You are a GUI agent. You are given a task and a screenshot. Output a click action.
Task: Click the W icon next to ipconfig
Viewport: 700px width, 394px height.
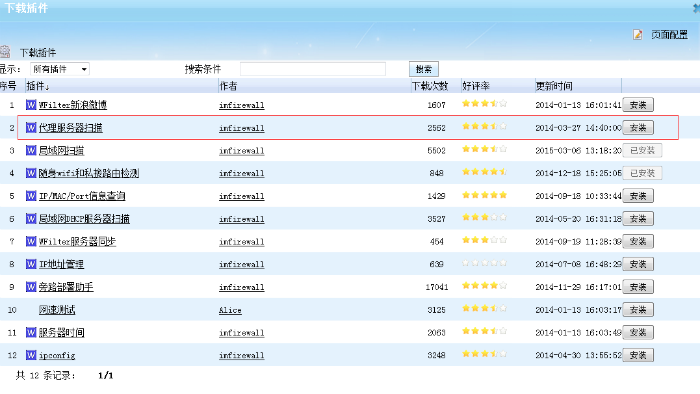(x=31, y=355)
